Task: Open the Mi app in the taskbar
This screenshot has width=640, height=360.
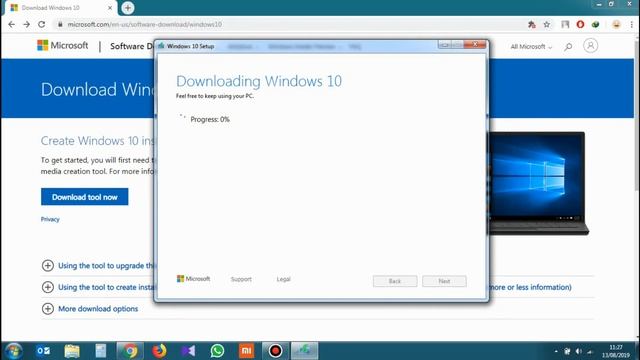Action: 246,351
